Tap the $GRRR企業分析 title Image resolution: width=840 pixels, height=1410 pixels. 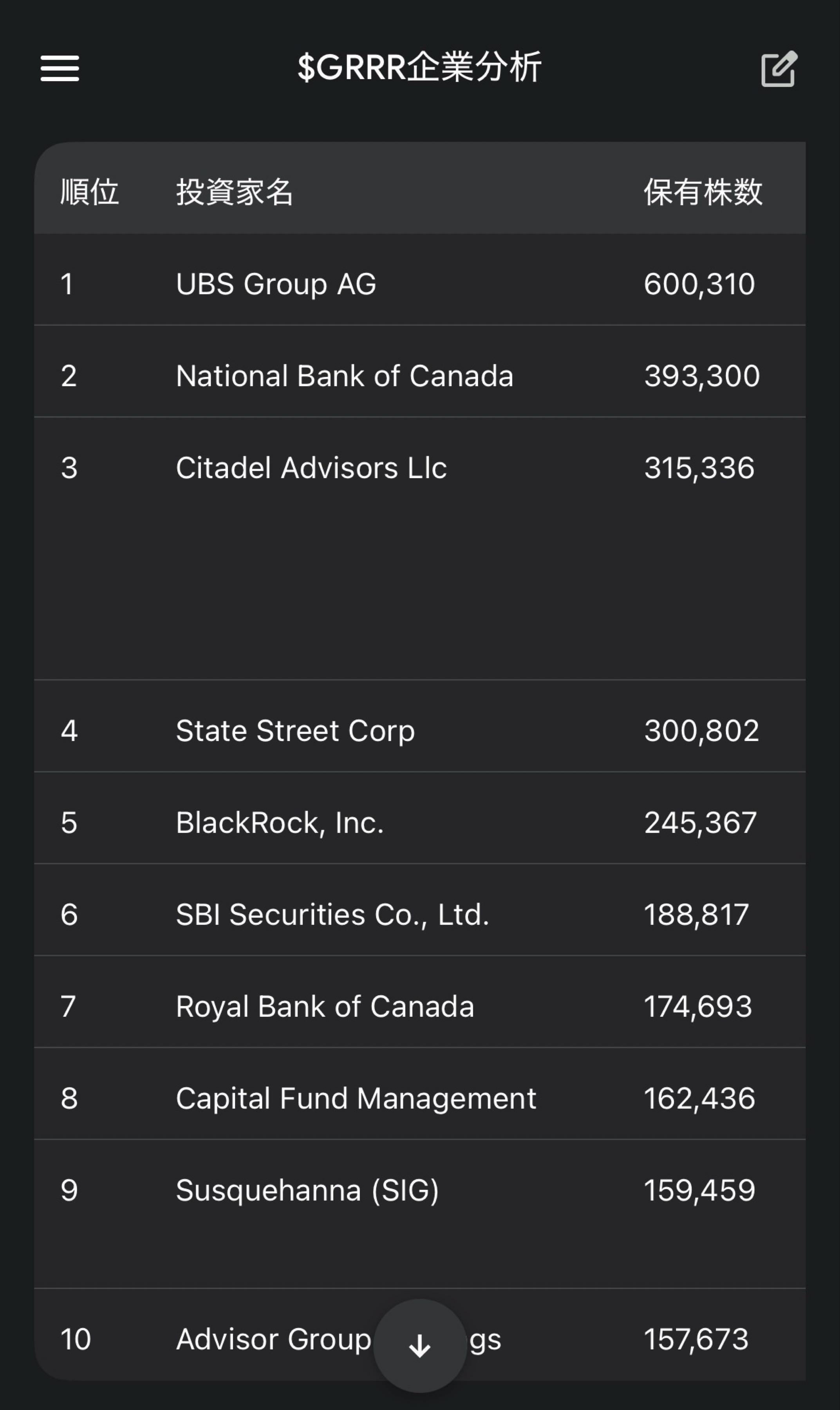pos(419,67)
